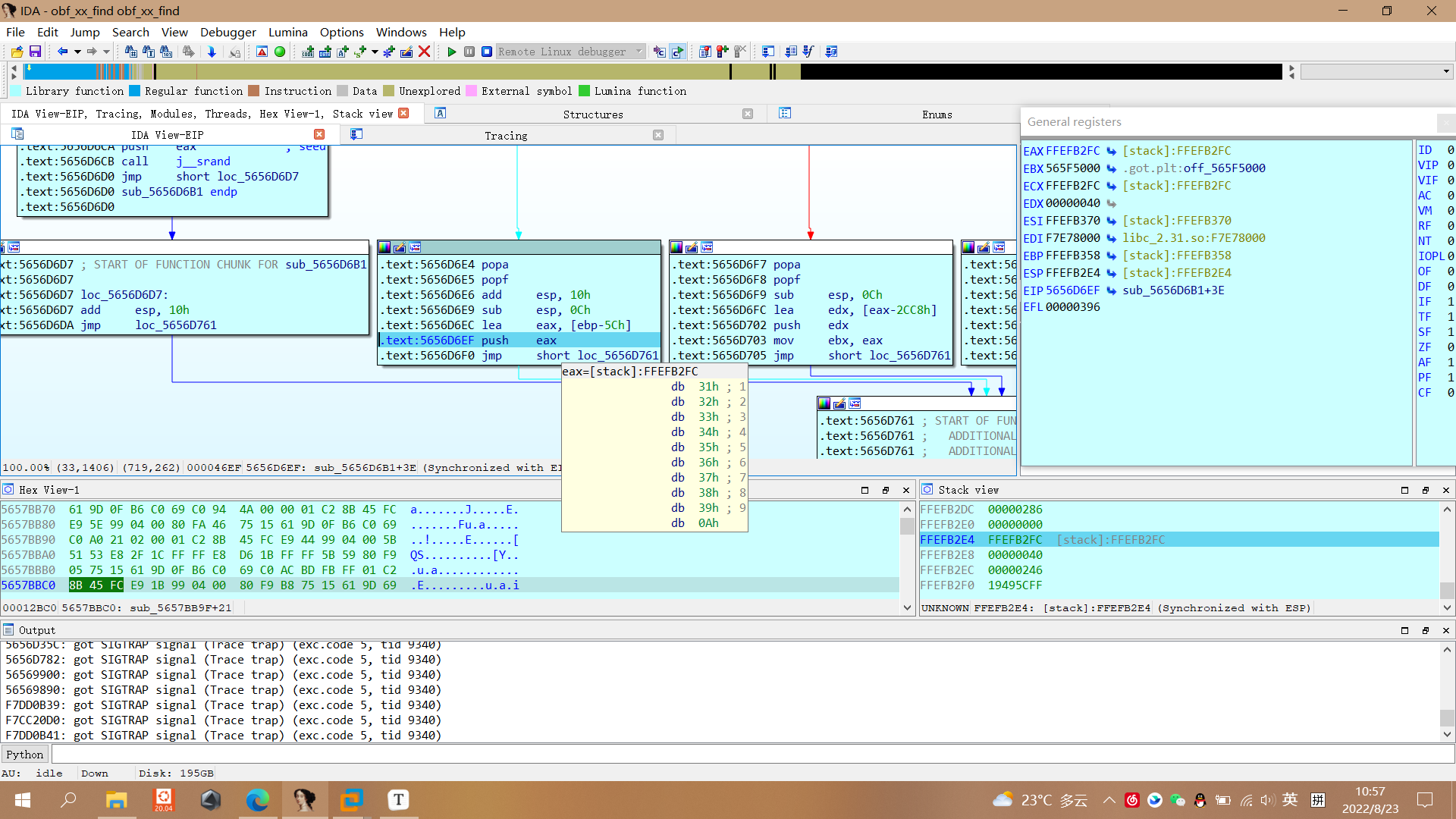Open the navigation band combo box dropdown
The height and width of the screenshot is (819, 1456).
tap(1446, 72)
